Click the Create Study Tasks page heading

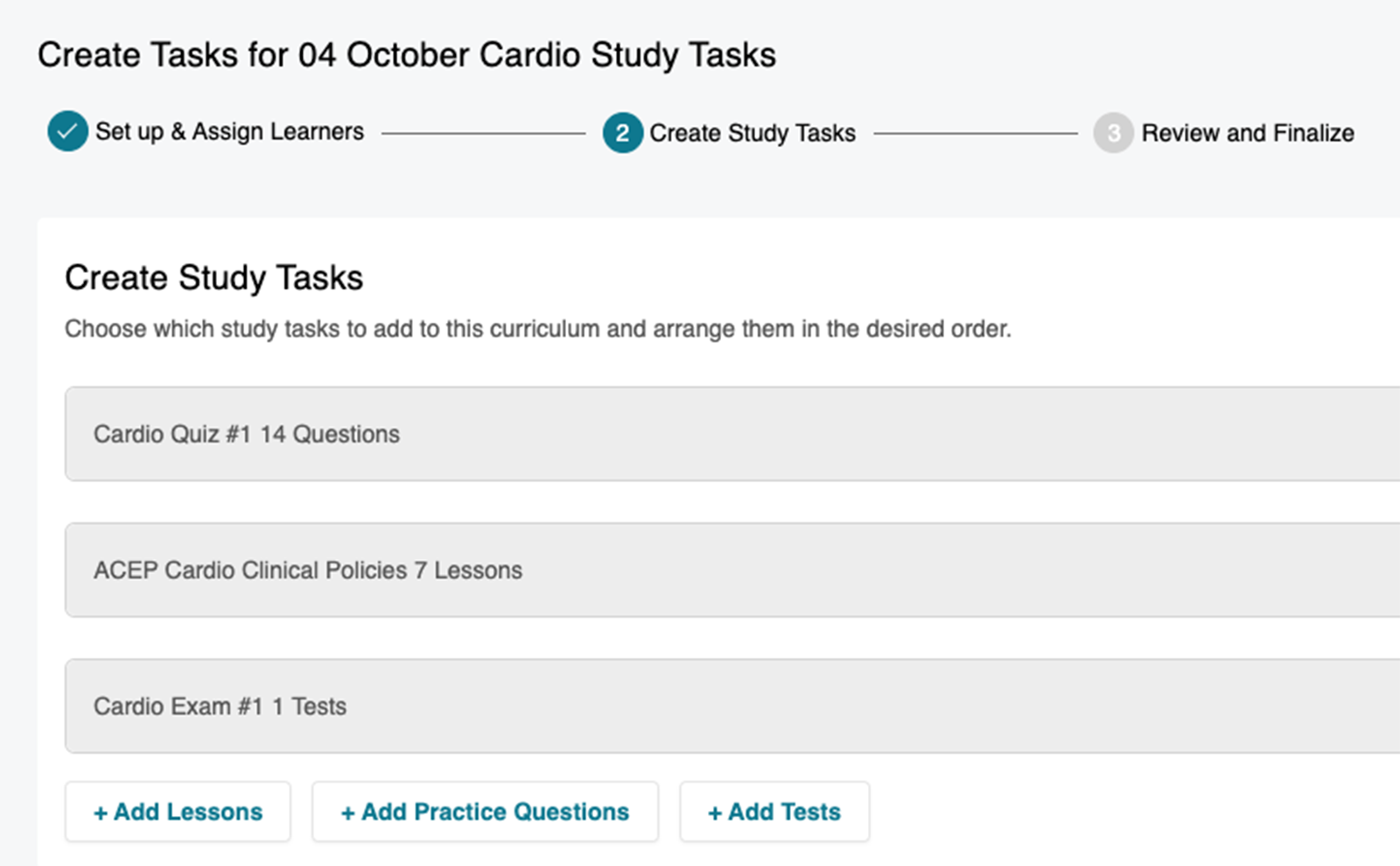pos(213,277)
